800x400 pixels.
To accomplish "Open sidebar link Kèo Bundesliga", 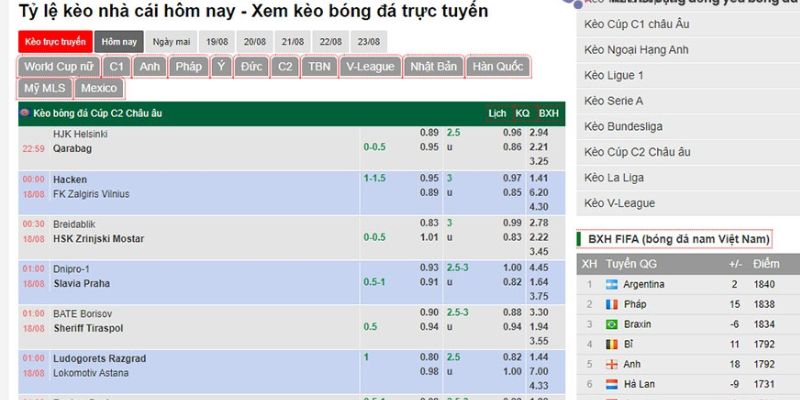I will click(x=623, y=127).
